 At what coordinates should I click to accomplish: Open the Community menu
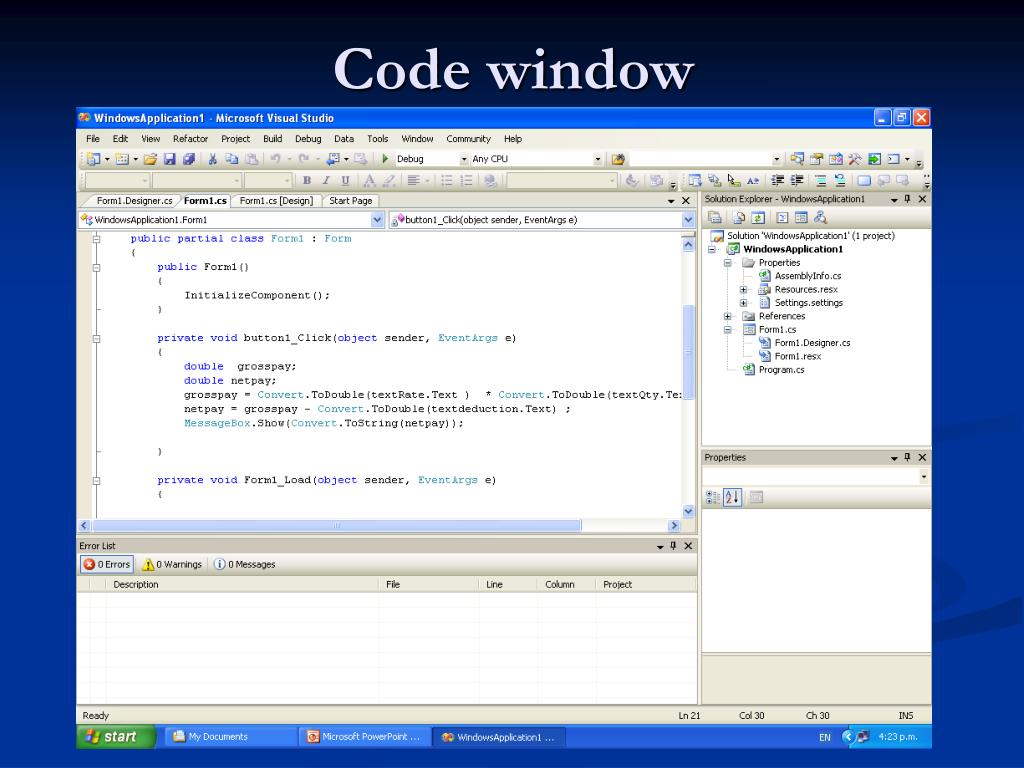click(468, 139)
